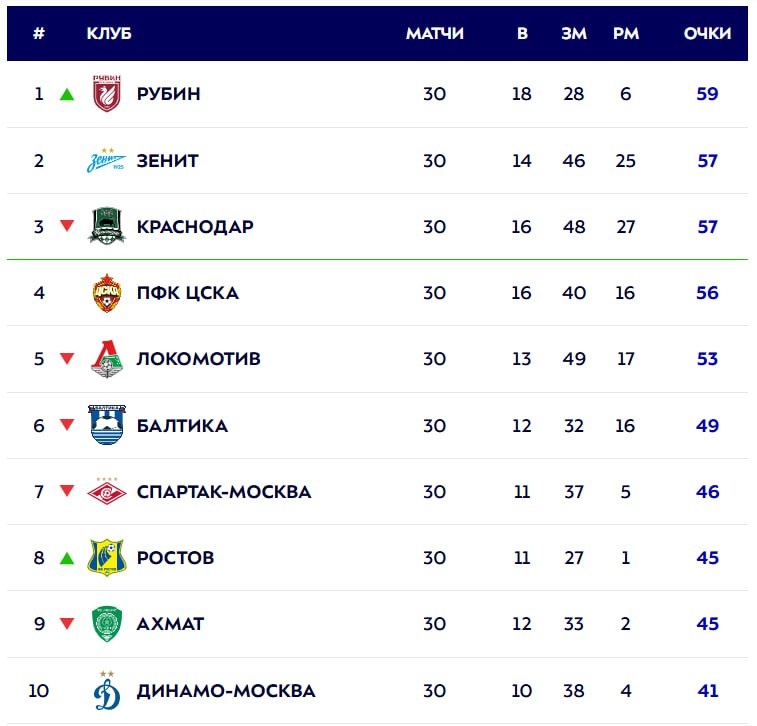Open the СПАРТАК-МОСКВА team link
Image resolution: width=757 pixels, height=726 pixels.
click(x=223, y=491)
